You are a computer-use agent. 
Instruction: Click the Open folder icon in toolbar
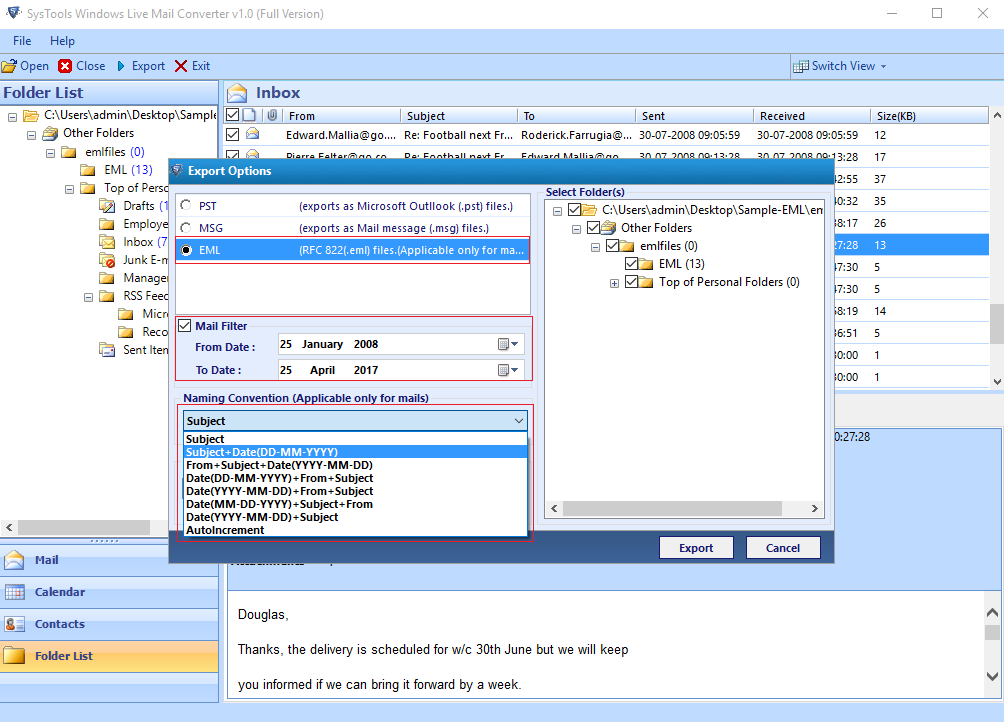[9, 66]
